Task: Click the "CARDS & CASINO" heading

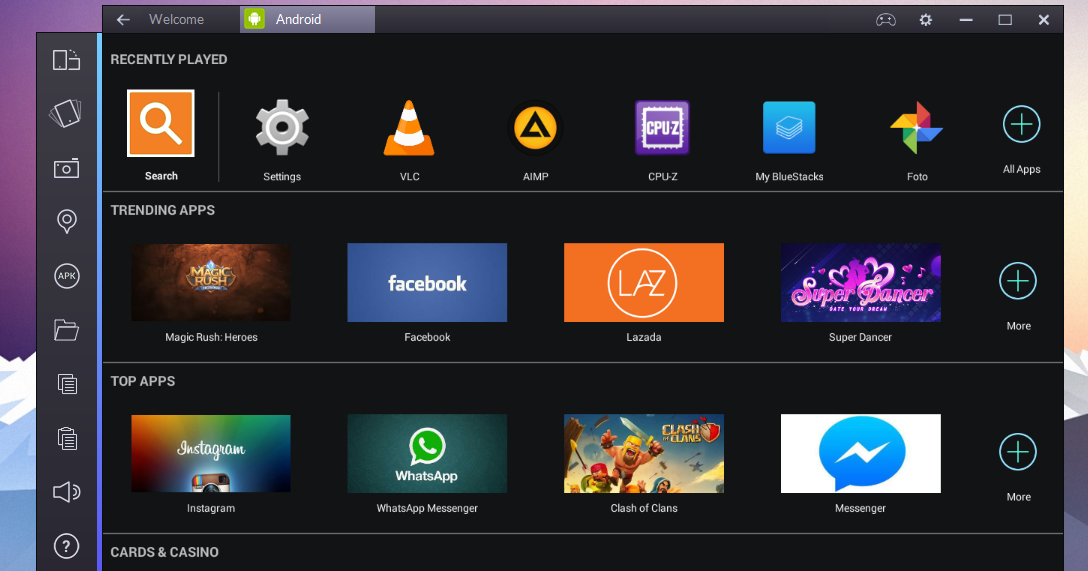Action: click(164, 552)
